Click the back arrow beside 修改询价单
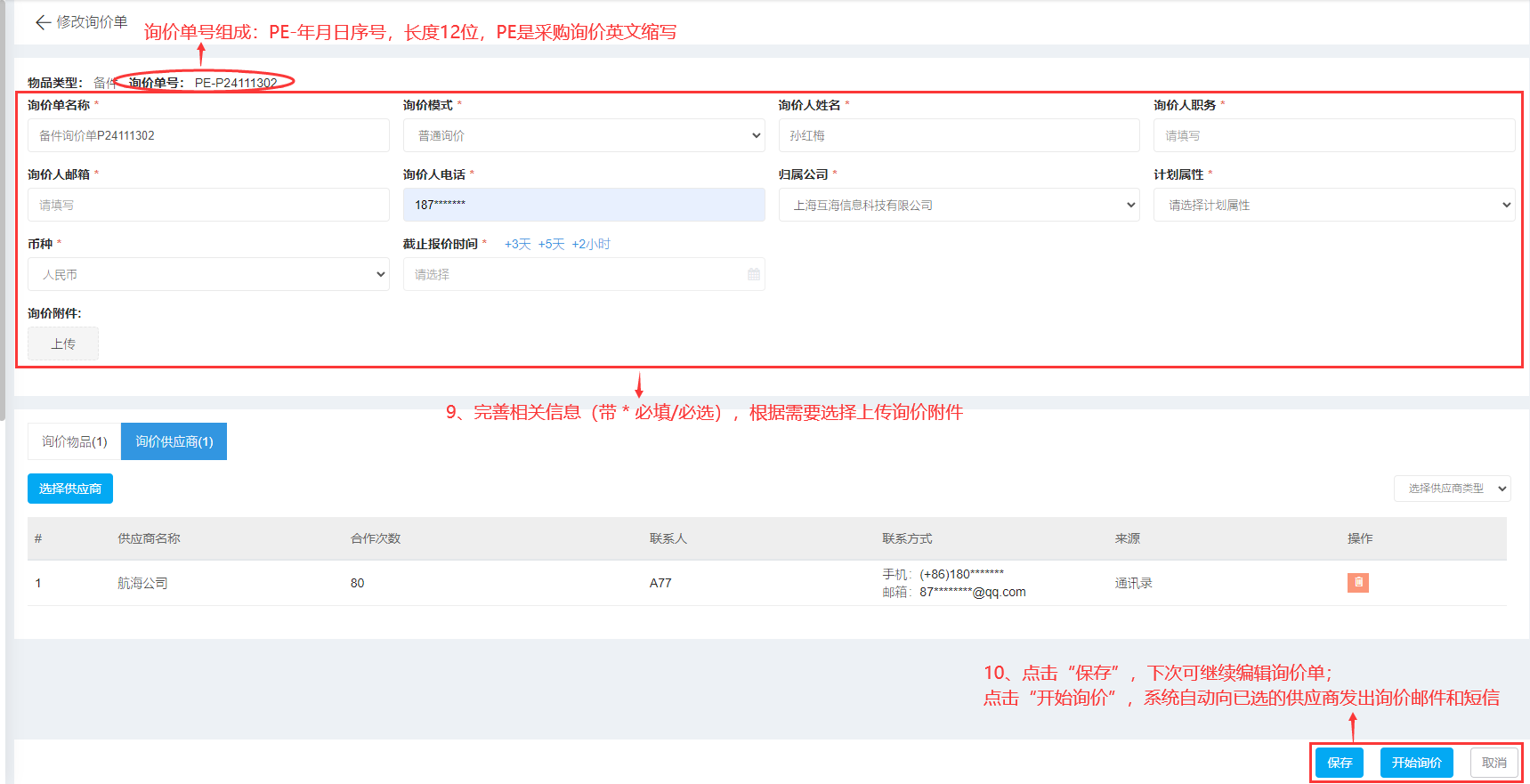 coord(42,22)
